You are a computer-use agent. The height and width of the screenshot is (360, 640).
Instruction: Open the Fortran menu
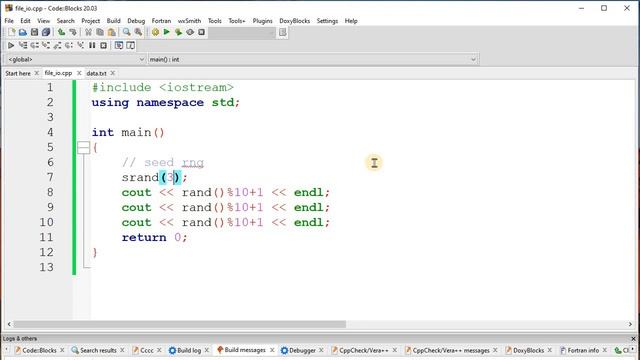[x=161, y=21]
